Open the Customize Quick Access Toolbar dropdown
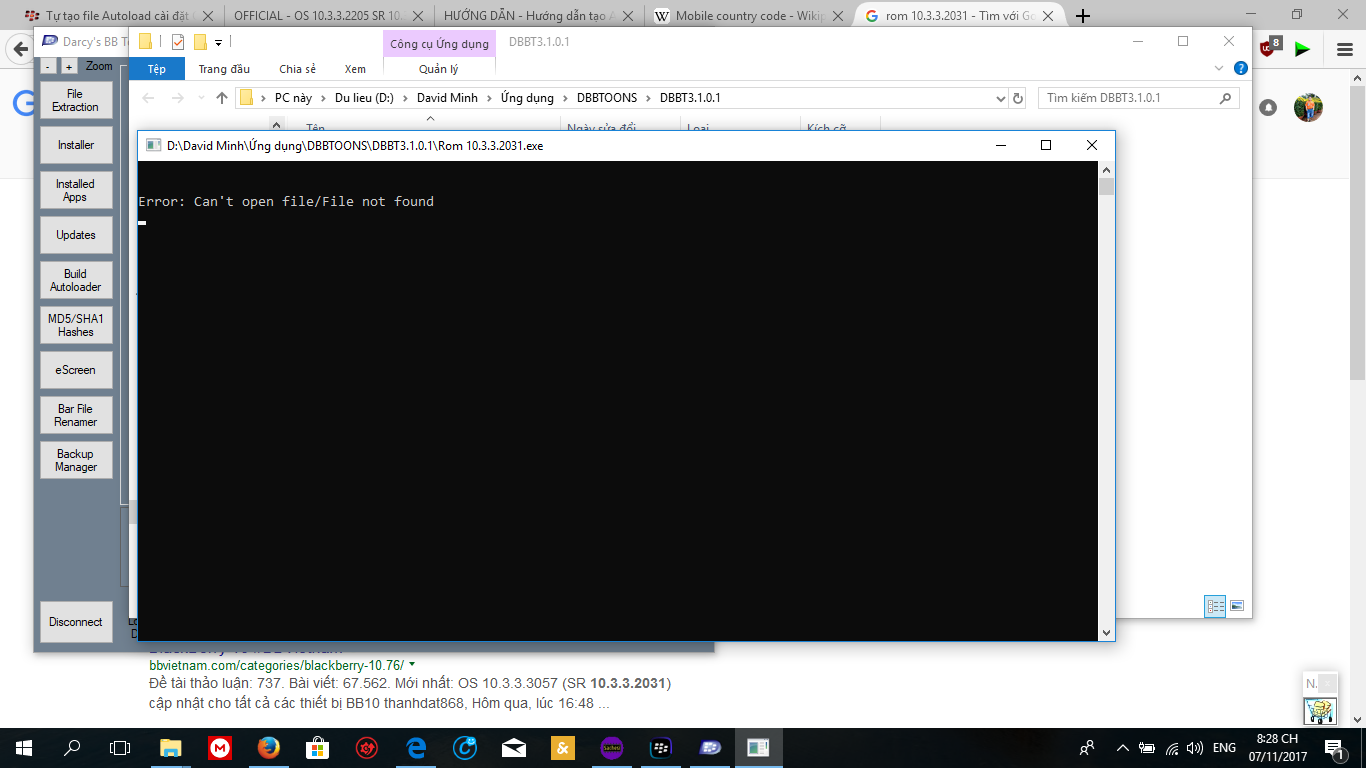The image size is (1366, 768). click(x=218, y=42)
